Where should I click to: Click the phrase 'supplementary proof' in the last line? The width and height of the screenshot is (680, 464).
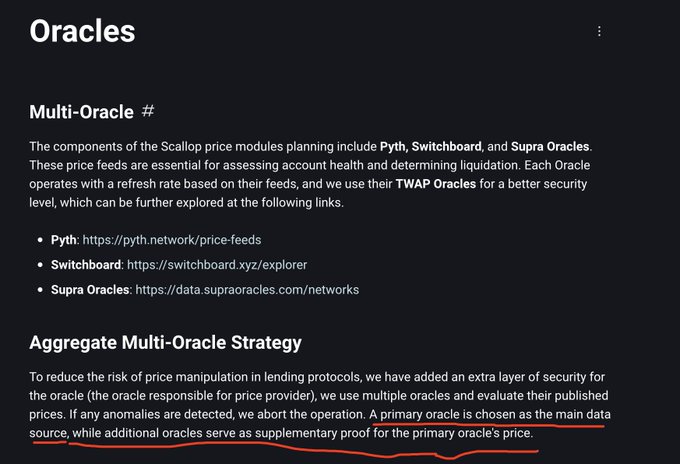click(x=312, y=433)
